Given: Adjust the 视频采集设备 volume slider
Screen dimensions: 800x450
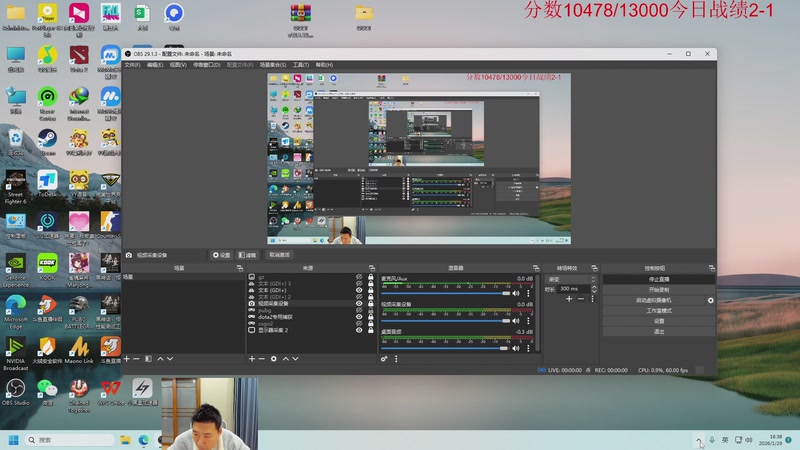Looking at the screenshot, I should point(445,320).
